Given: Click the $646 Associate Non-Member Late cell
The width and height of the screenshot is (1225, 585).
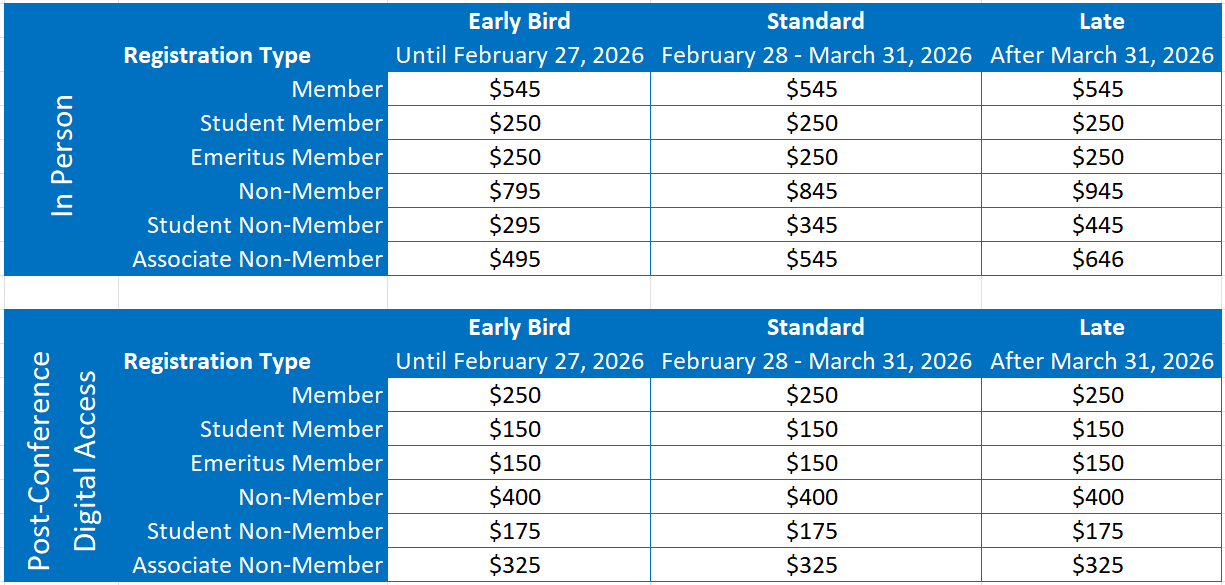Looking at the screenshot, I should [x=1098, y=259].
